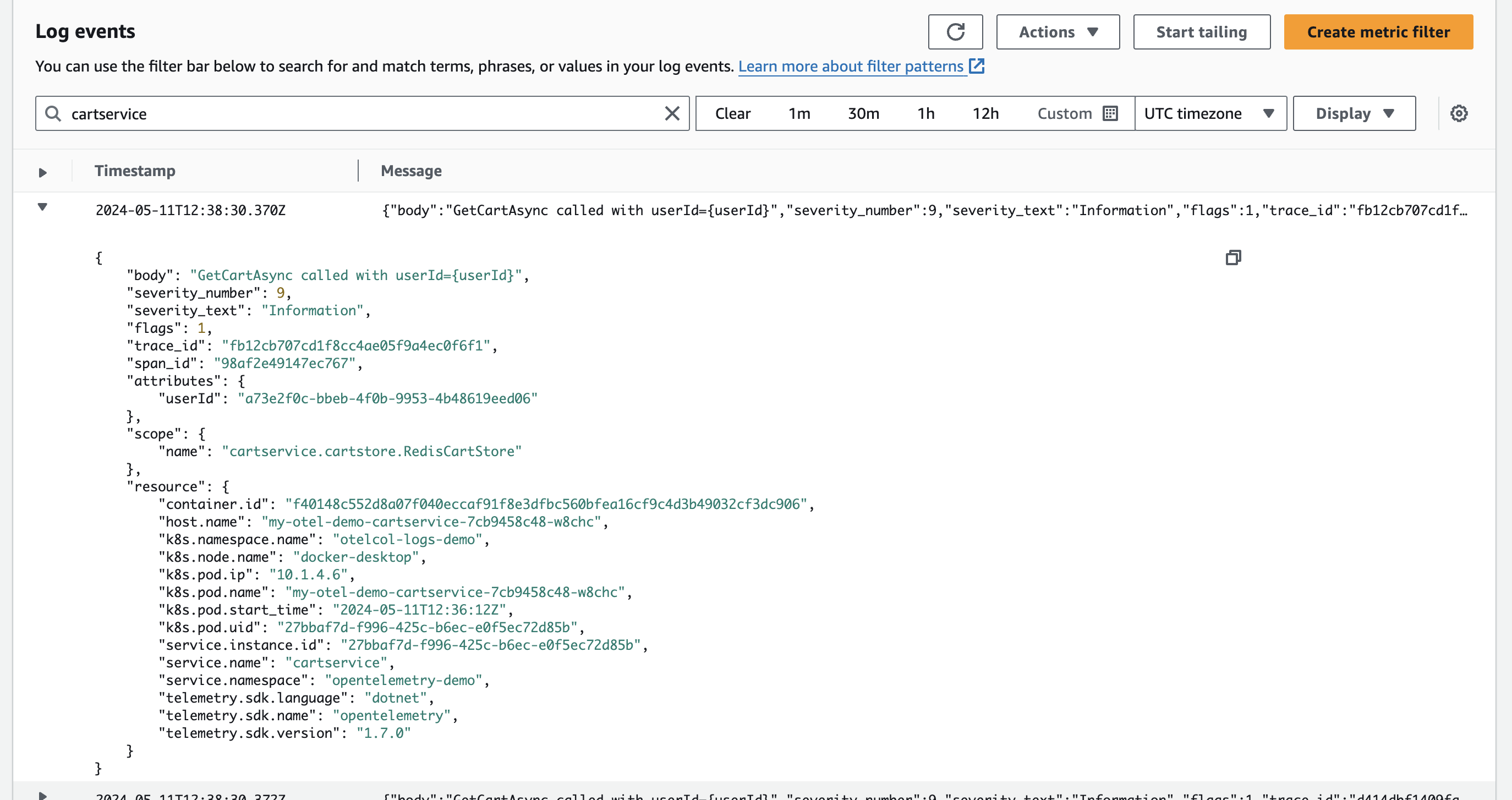
Task: Clear the filter text with the X icon
Action: pyautogui.click(x=672, y=113)
